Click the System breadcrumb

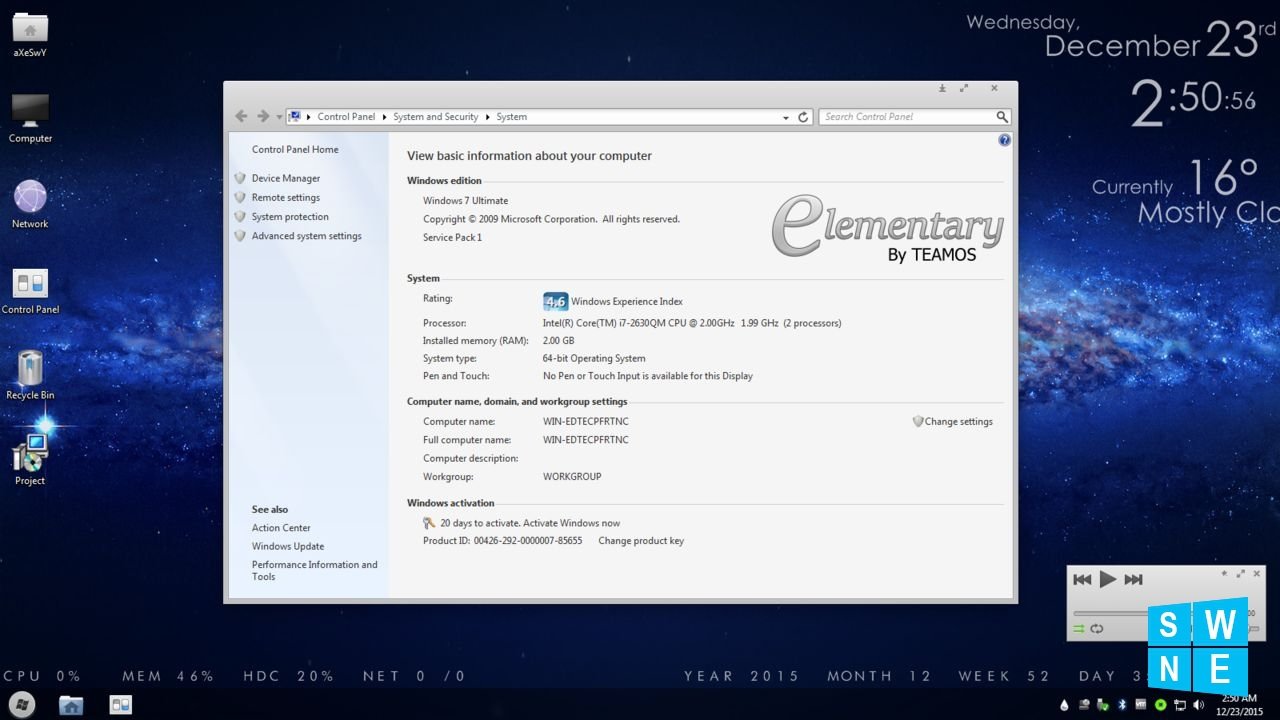(x=512, y=117)
